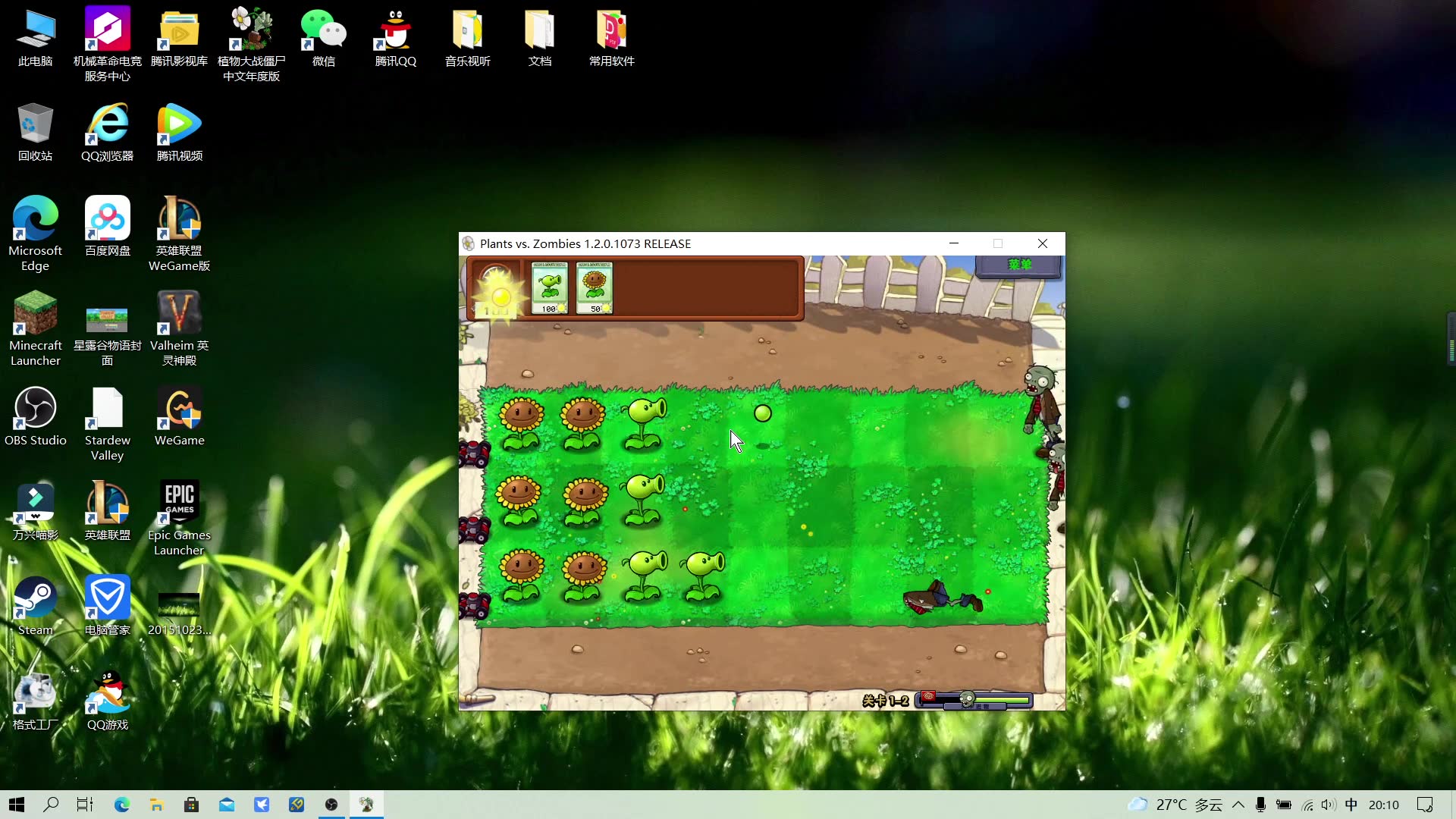
Task: Click the middle-row first sunflower
Action: 519,500
